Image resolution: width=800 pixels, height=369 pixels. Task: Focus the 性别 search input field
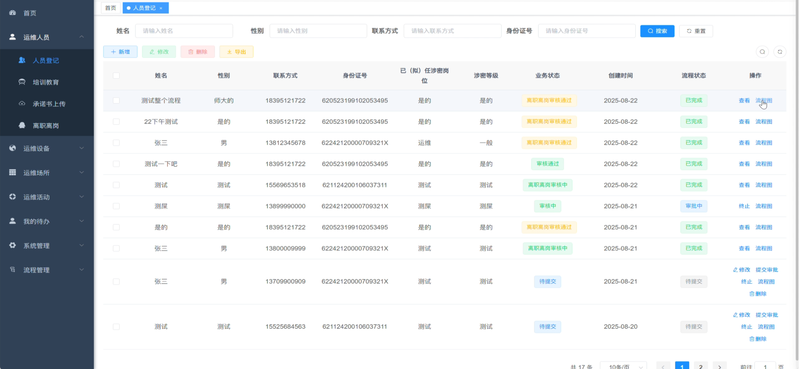[x=318, y=31]
